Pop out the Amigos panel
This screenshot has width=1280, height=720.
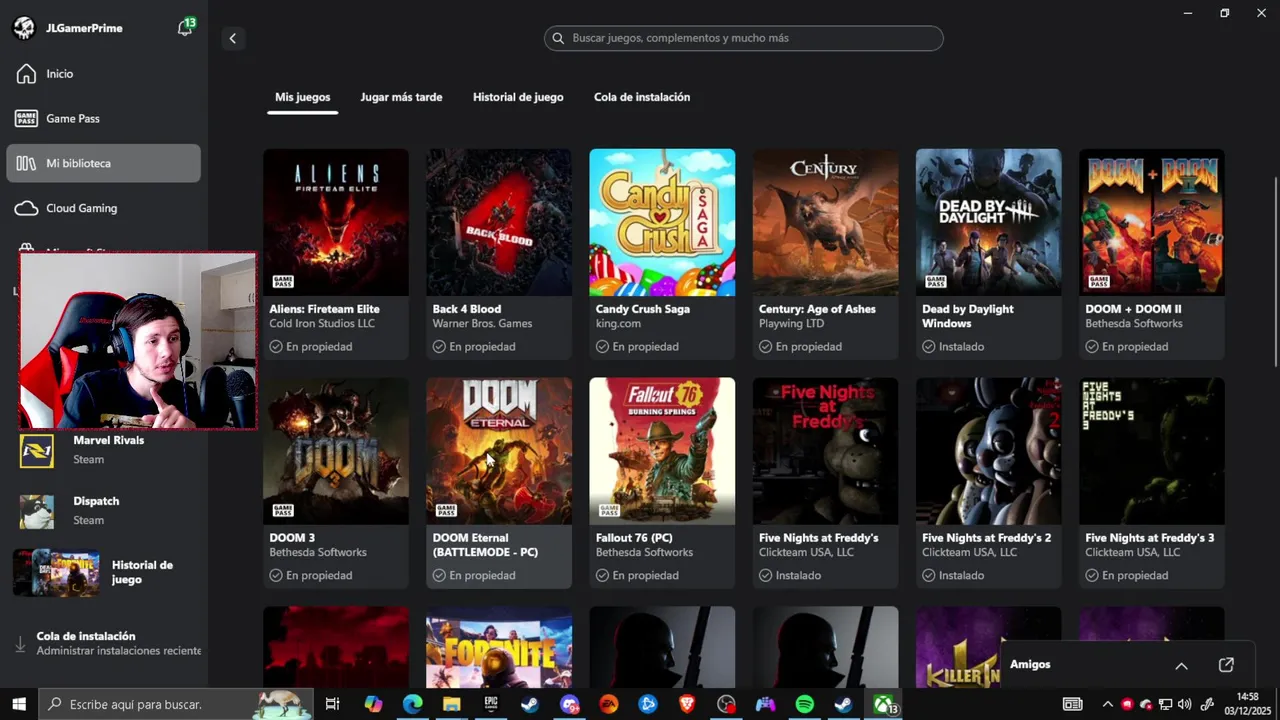click(1226, 665)
